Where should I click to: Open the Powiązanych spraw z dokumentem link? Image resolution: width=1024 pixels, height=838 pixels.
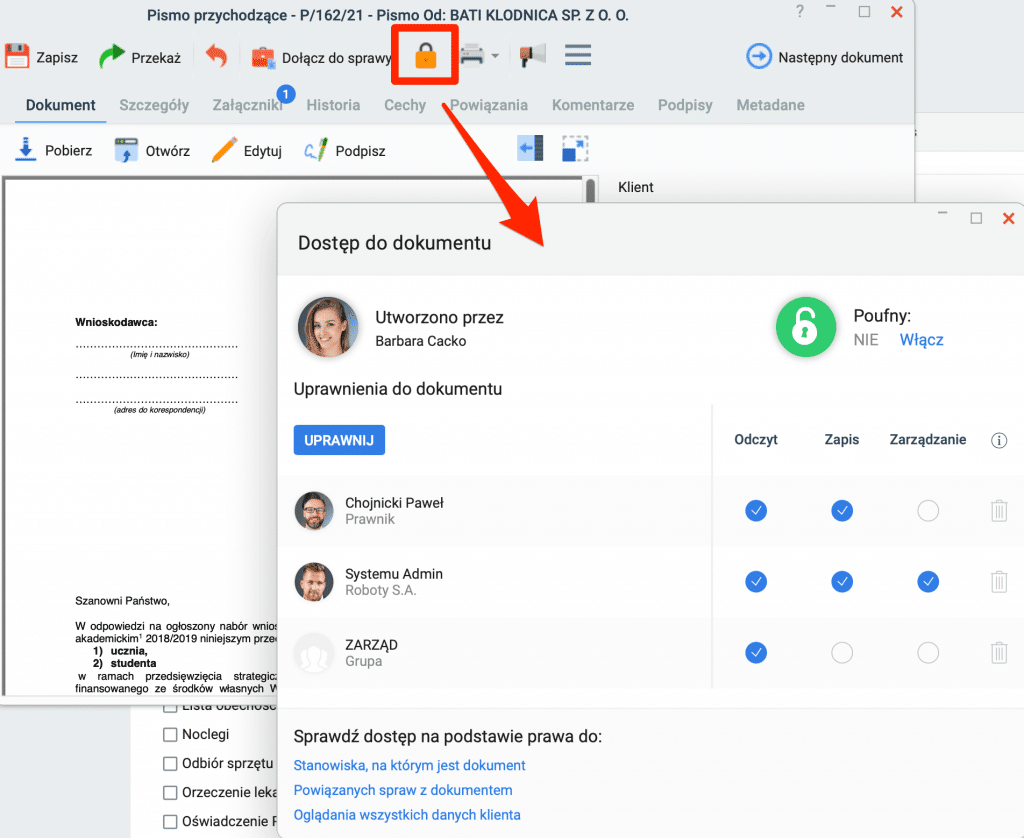coord(403,790)
